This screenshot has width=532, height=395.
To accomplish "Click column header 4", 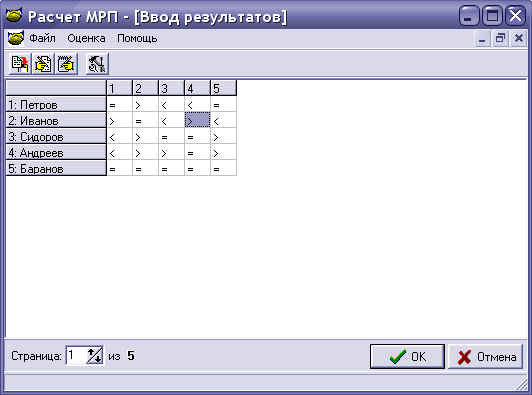I will [x=197, y=88].
